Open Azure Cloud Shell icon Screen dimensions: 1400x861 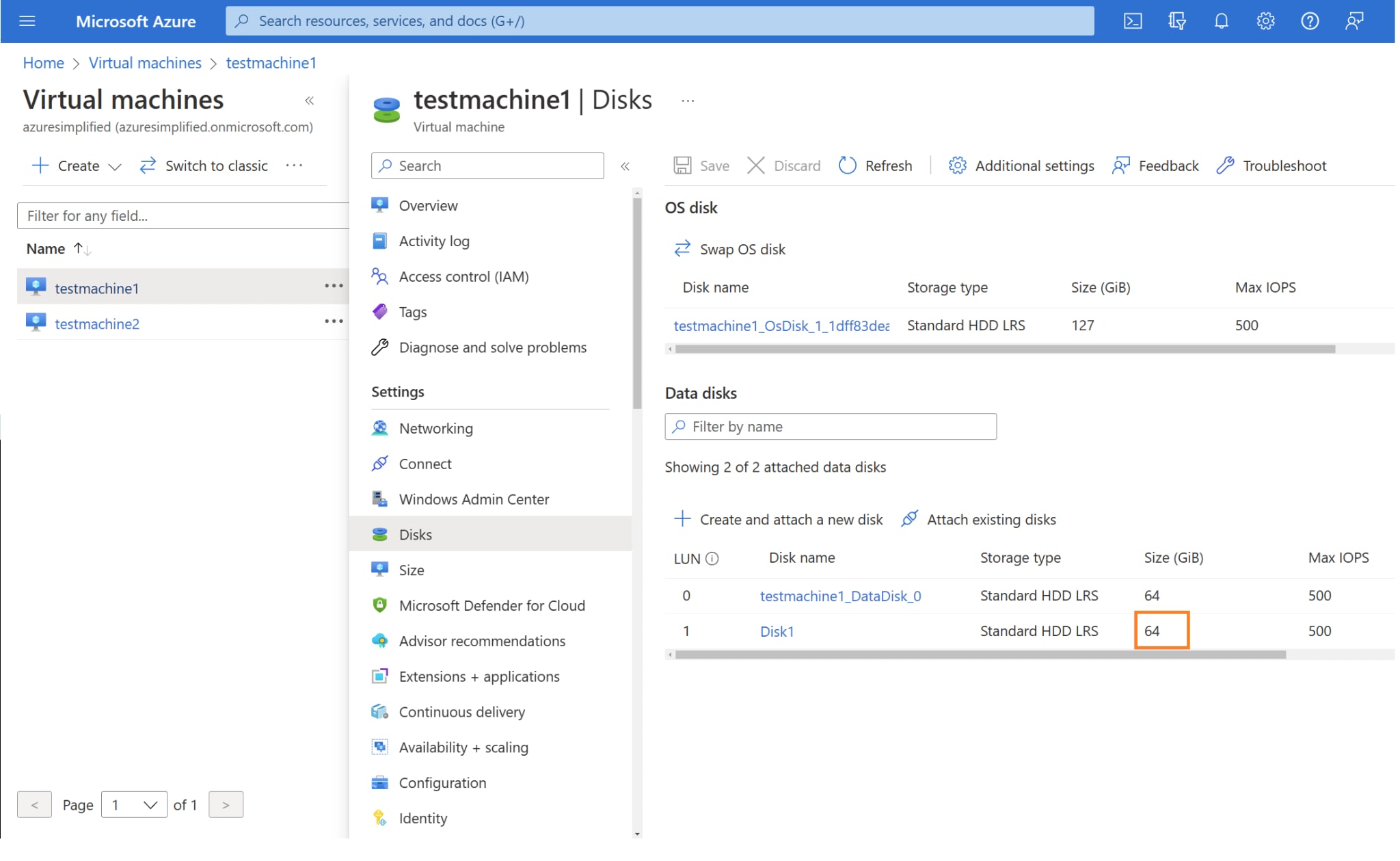pos(1132,21)
